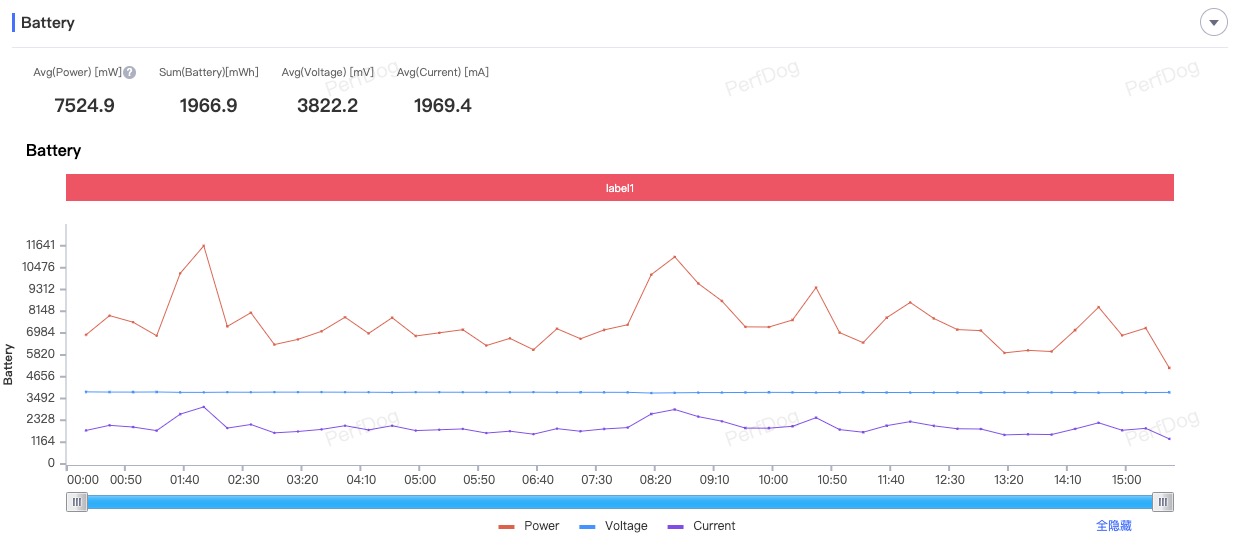The image size is (1242, 552).
Task: Click the Avg(Power) value 7524.9
Action: point(84,106)
